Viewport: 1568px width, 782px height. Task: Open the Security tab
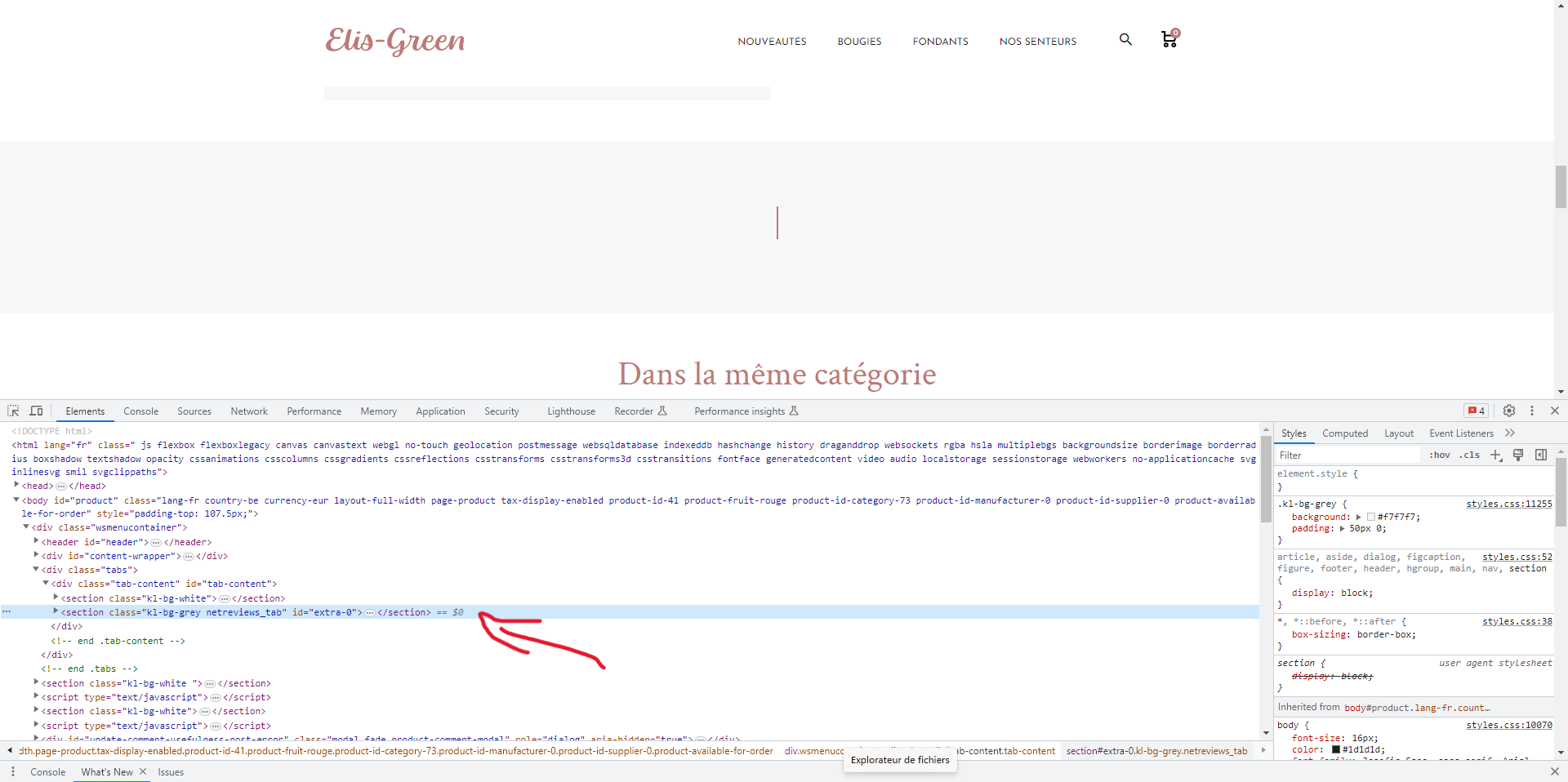(501, 411)
